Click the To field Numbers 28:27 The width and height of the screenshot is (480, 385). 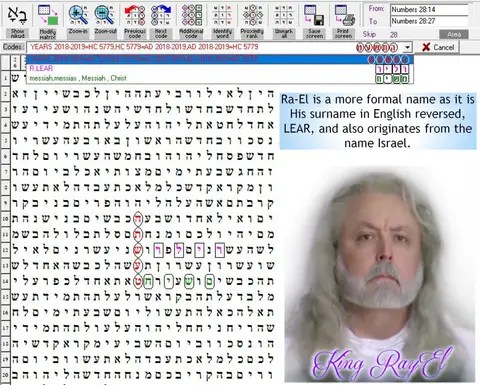[x=429, y=21]
